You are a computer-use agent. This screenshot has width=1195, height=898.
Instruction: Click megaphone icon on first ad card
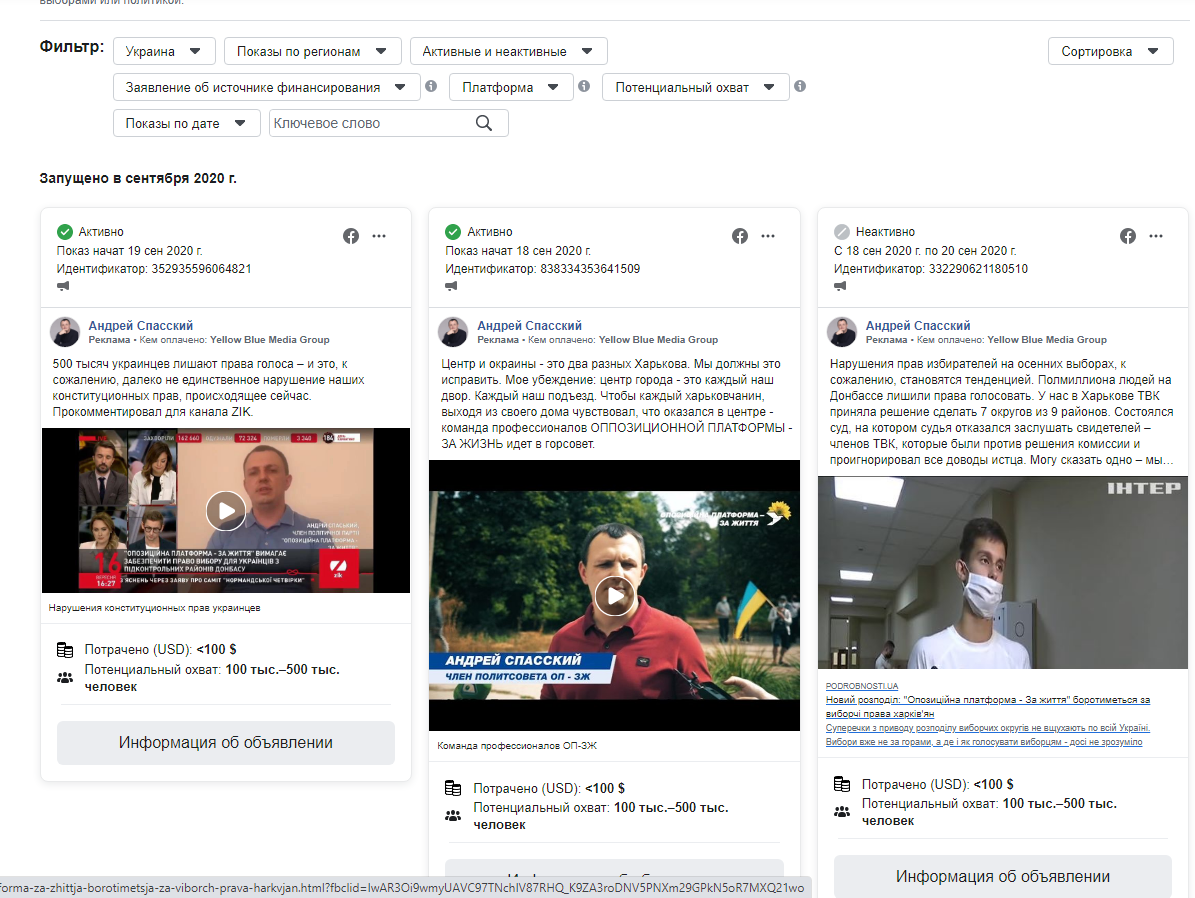pyautogui.click(x=64, y=286)
